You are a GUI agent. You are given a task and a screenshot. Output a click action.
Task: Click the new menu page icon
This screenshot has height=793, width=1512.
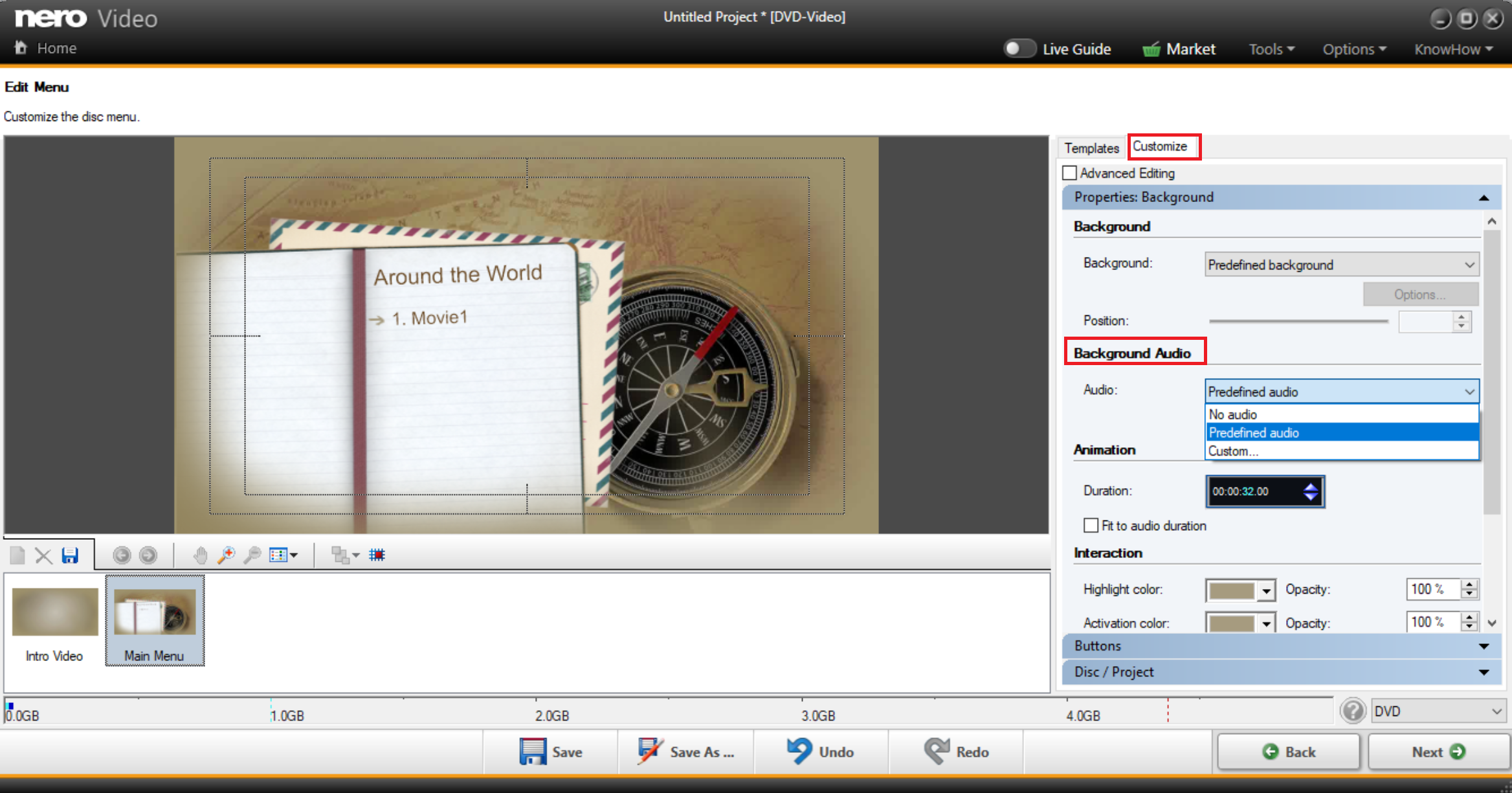[x=17, y=555]
